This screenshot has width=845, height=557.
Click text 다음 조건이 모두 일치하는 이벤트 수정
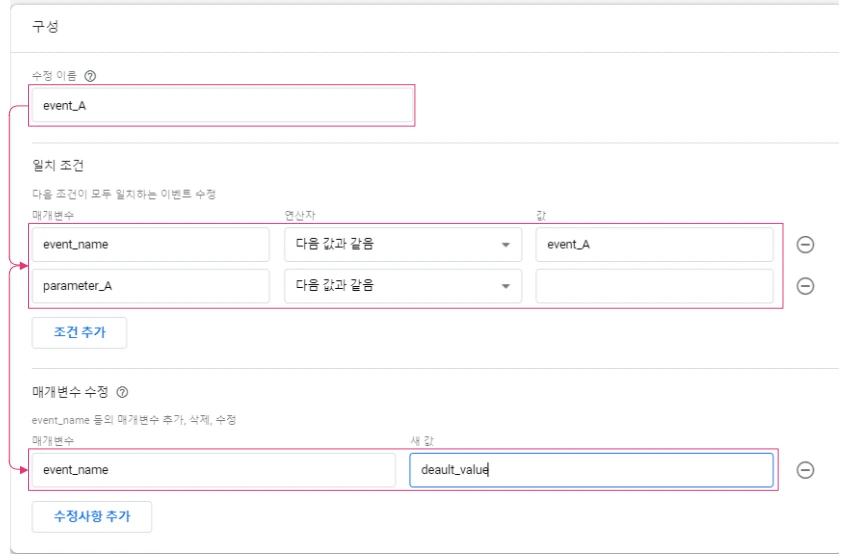pyautogui.click(x=124, y=194)
